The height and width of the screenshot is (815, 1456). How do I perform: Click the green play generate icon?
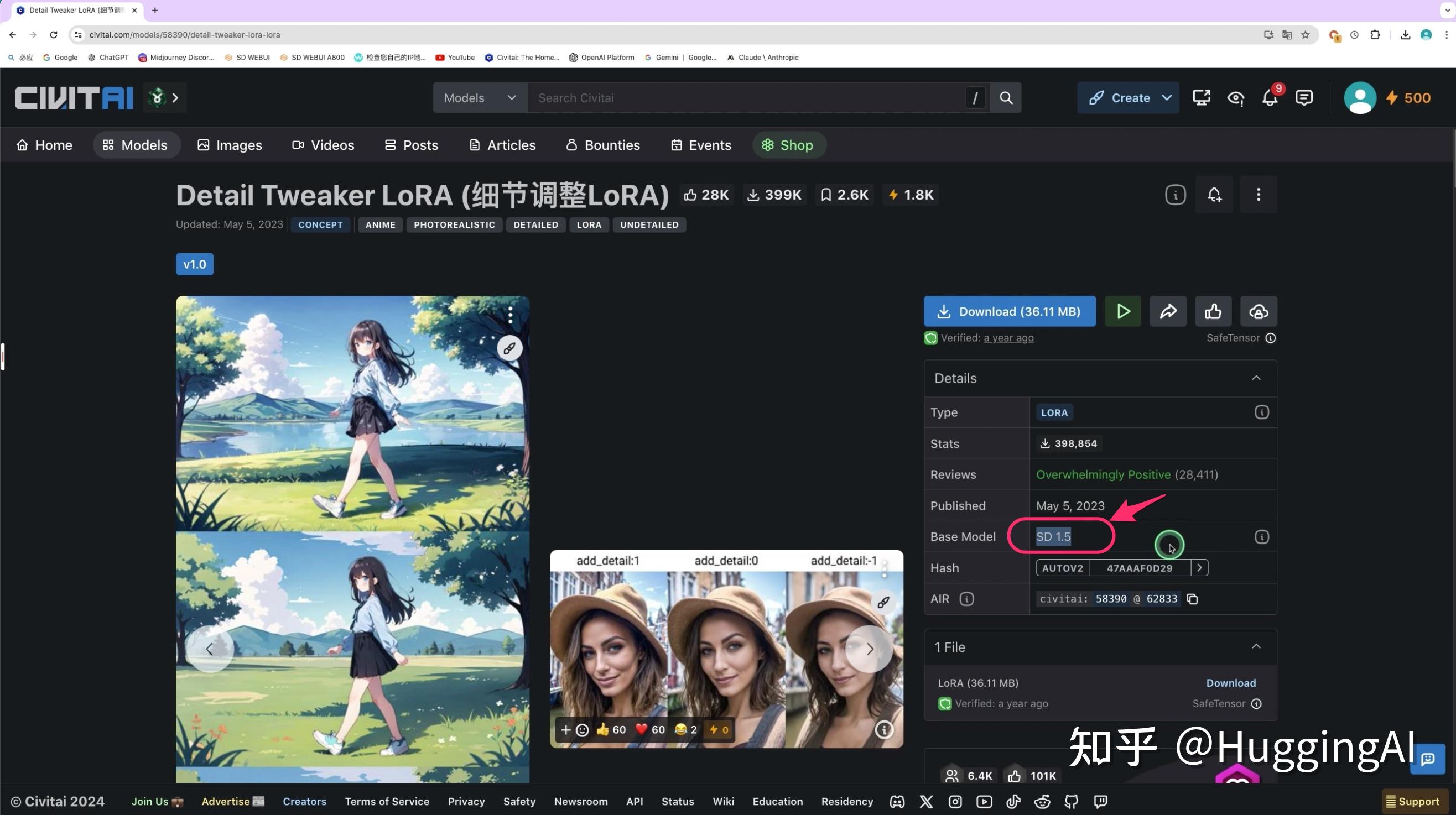(1122, 311)
